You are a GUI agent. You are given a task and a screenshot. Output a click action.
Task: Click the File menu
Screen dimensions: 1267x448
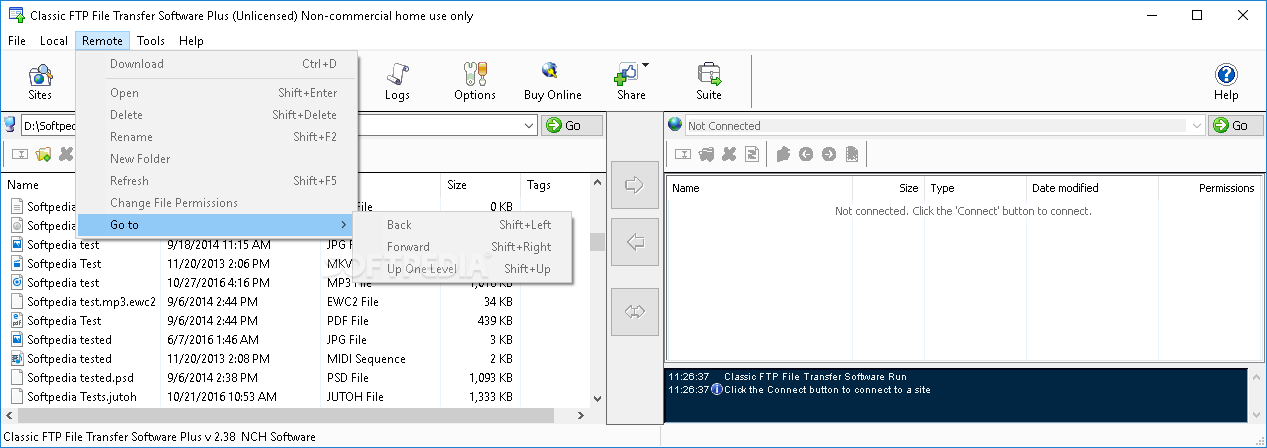[x=16, y=41]
